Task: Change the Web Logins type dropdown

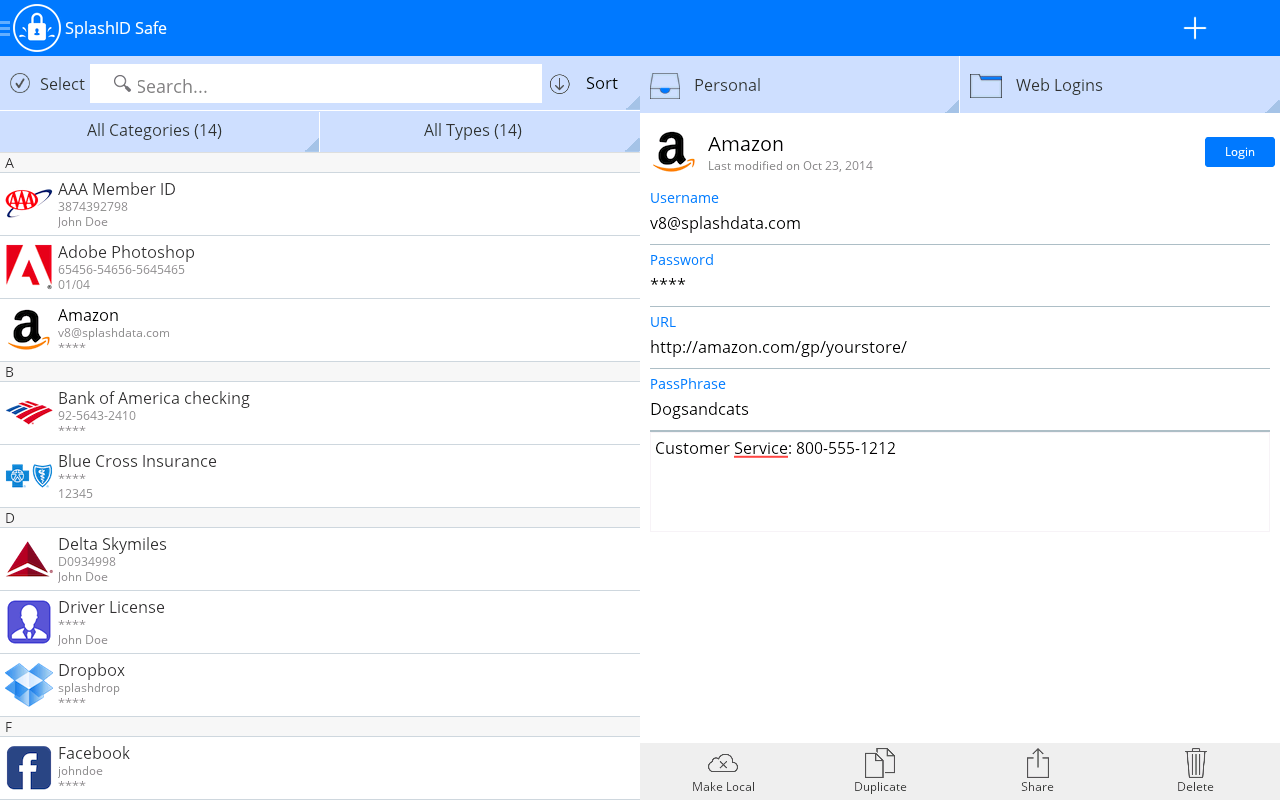Action: tap(1120, 85)
